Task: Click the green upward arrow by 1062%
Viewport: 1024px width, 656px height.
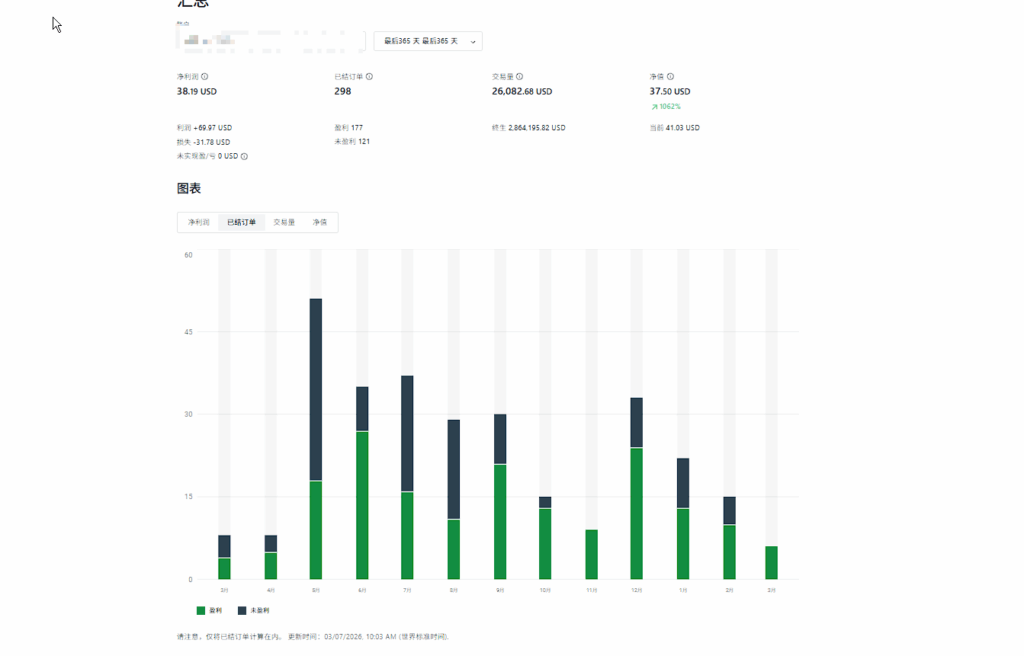Action: pos(654,107)
